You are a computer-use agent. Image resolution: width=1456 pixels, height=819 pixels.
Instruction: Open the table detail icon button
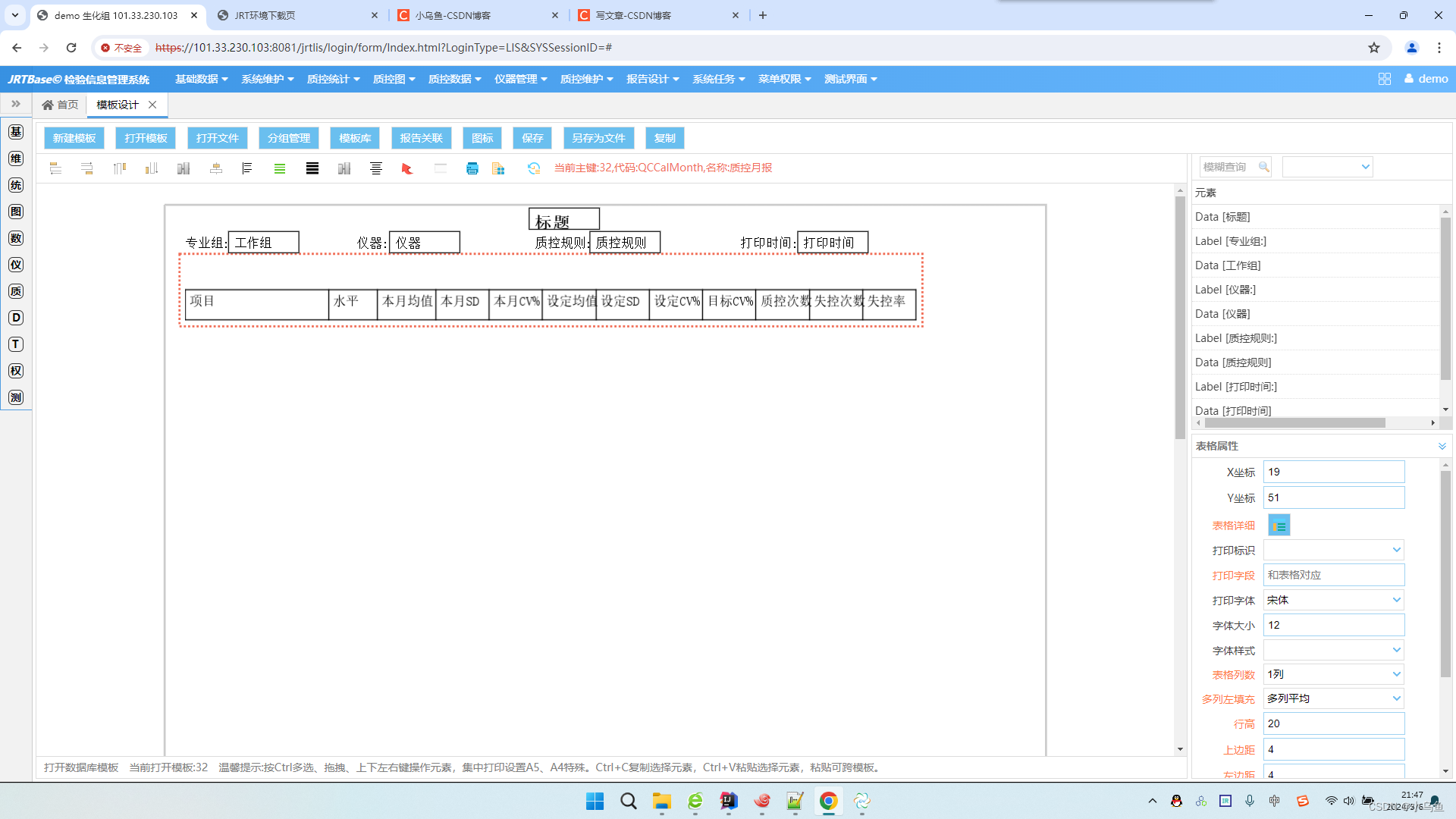pyautogui.click(x=1279, y=526)
